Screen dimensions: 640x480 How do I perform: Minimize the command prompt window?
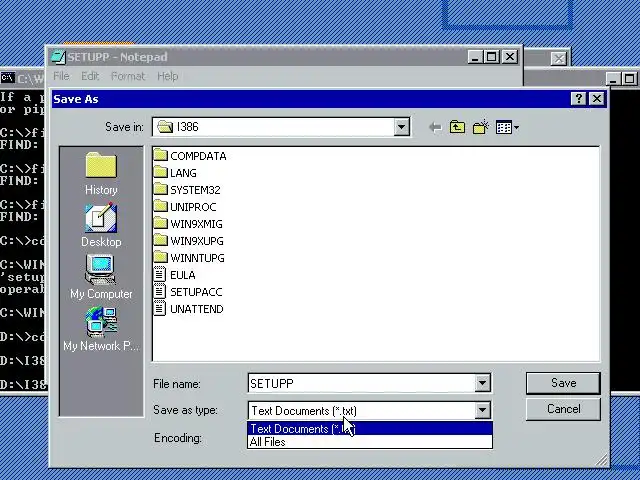613,78
